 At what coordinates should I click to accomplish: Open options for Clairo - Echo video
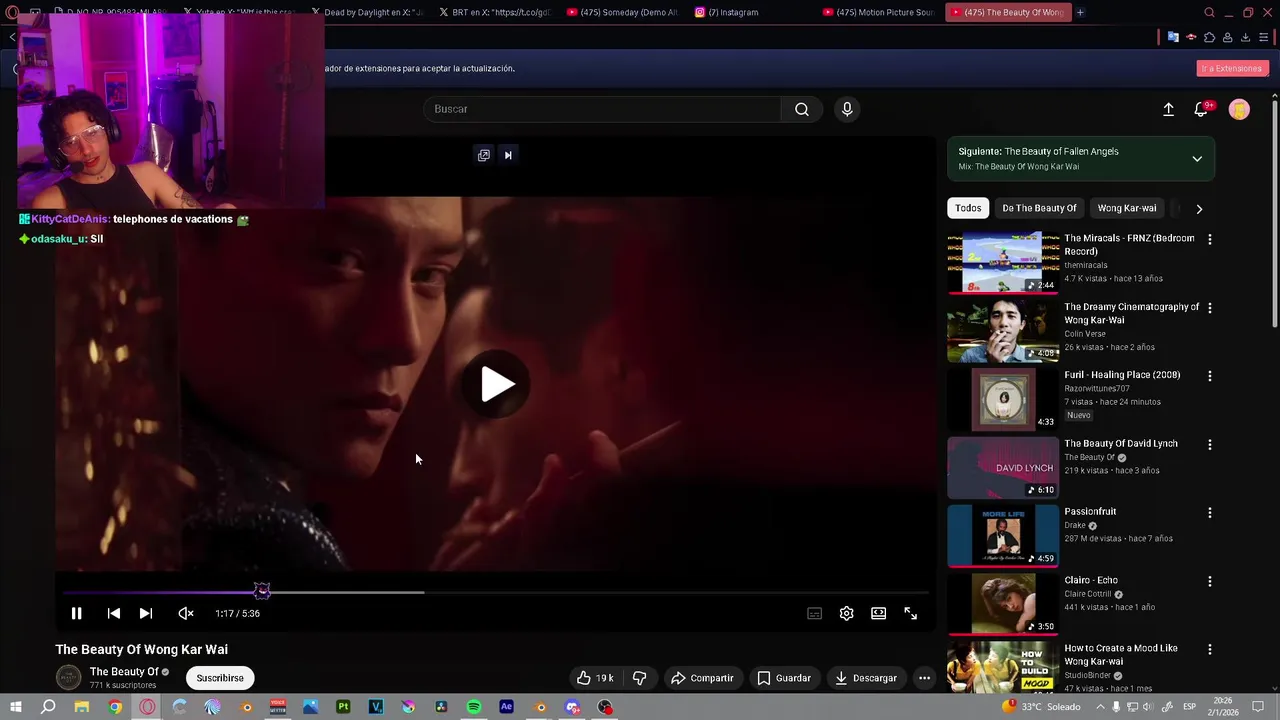[x=1210, y=581]
